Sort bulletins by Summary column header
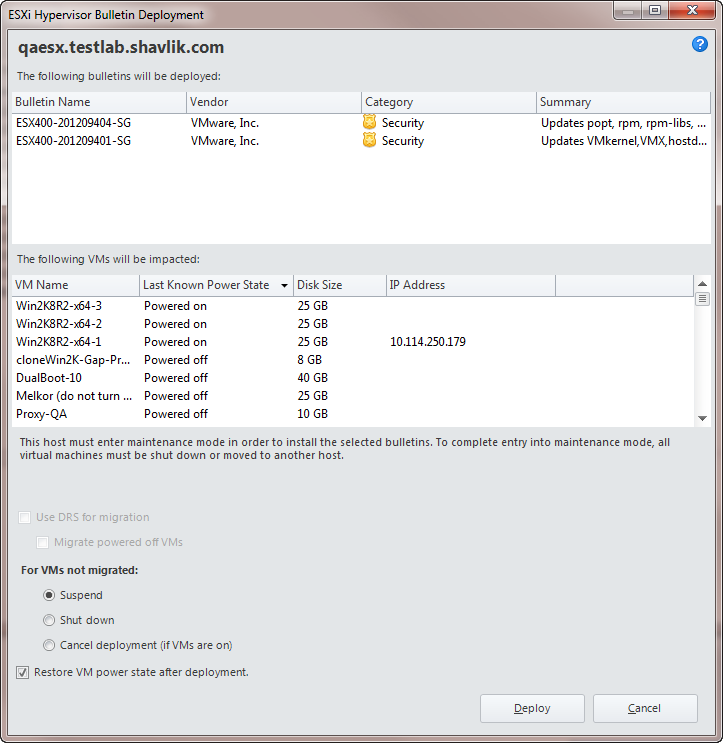Viewport: 723px width, 743px height. [624, 102]
